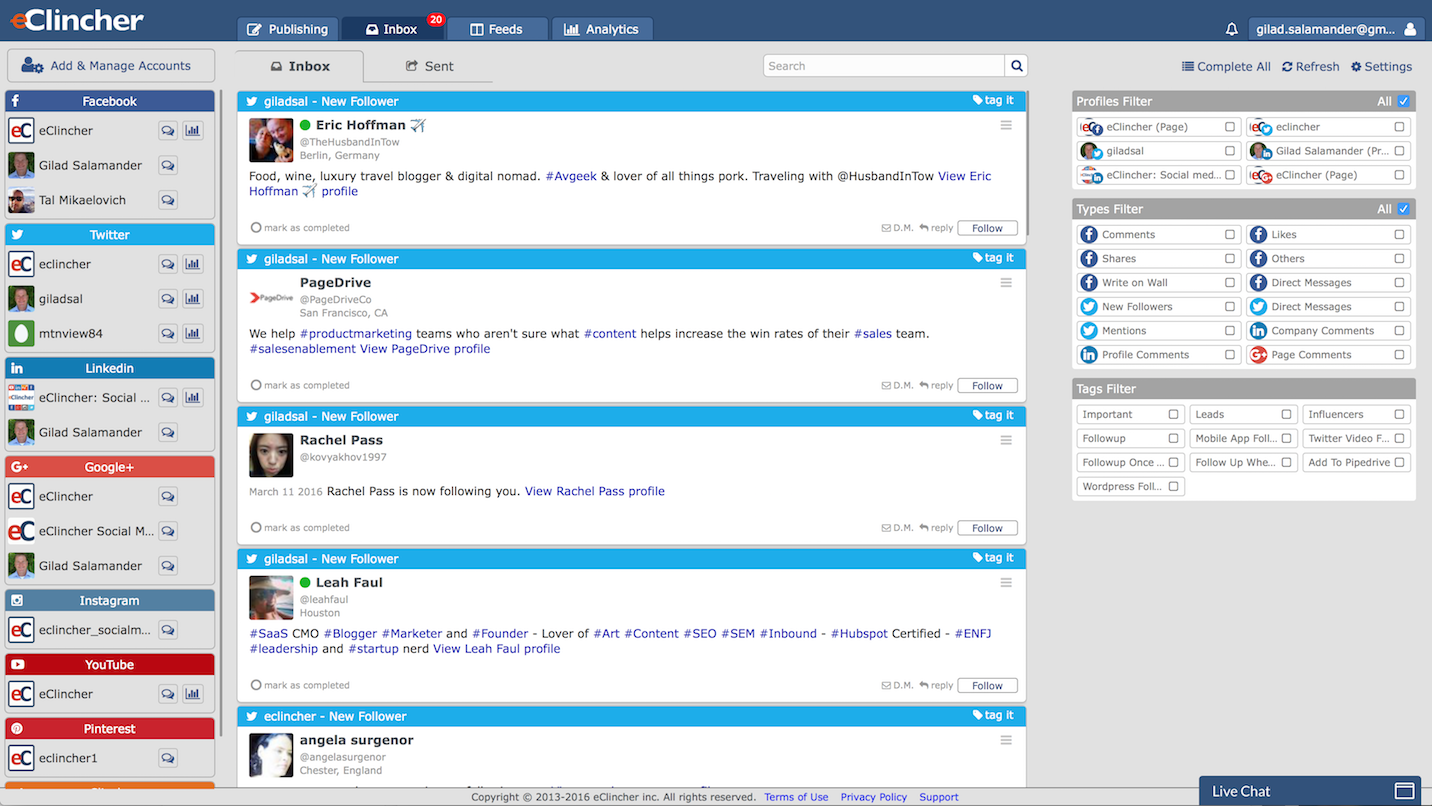Screen dimensions: 1432x806
Task: Click the eClincher logo
Action: point(77,20)
